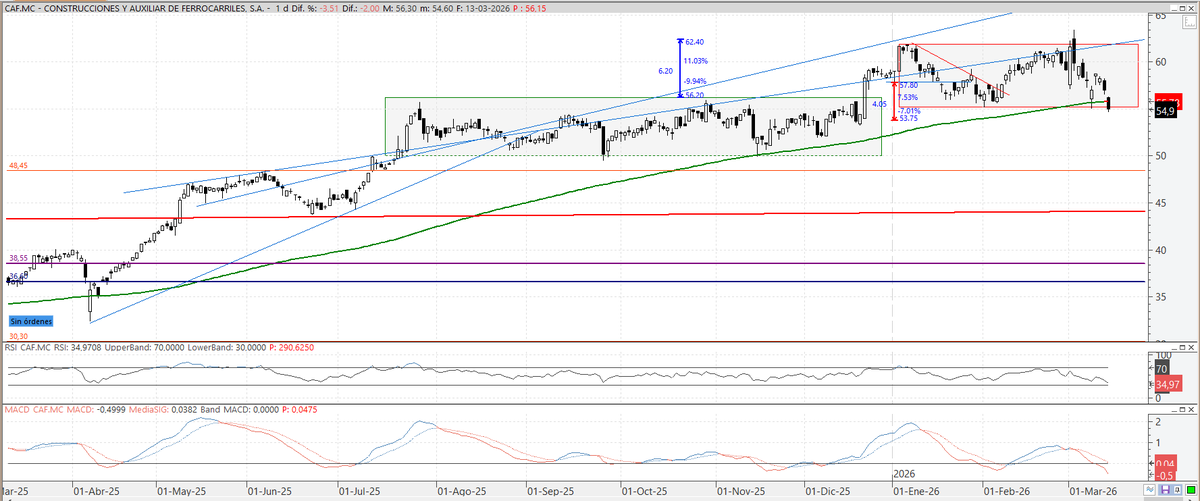Maximize the MACD indicator pane
The height and width of the screenshot is (501, 1200).
click(1182, 409)
